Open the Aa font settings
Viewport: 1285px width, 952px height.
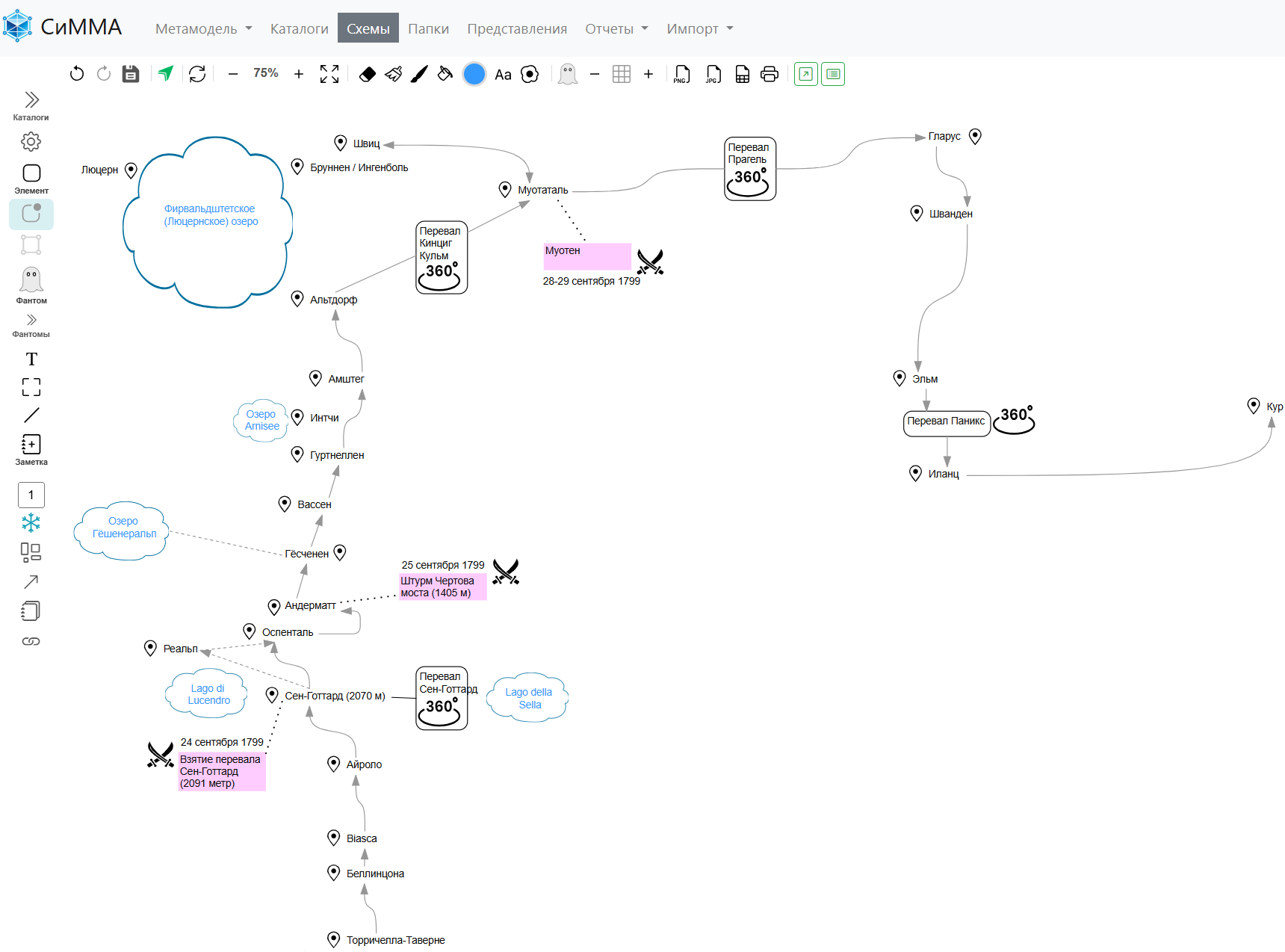pyautogui.click(x=504, y=75)
